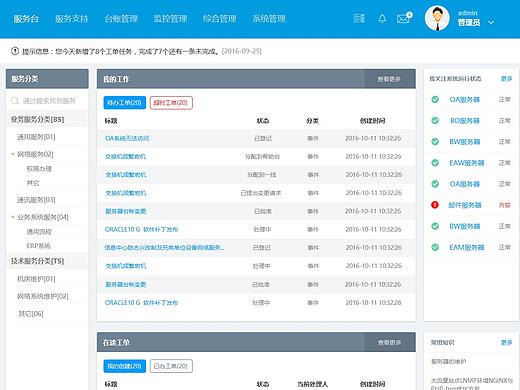This screenshot has width=520, height=390.
Task: Select 通讯服务[03] in the tree
Action: (36, 200)
